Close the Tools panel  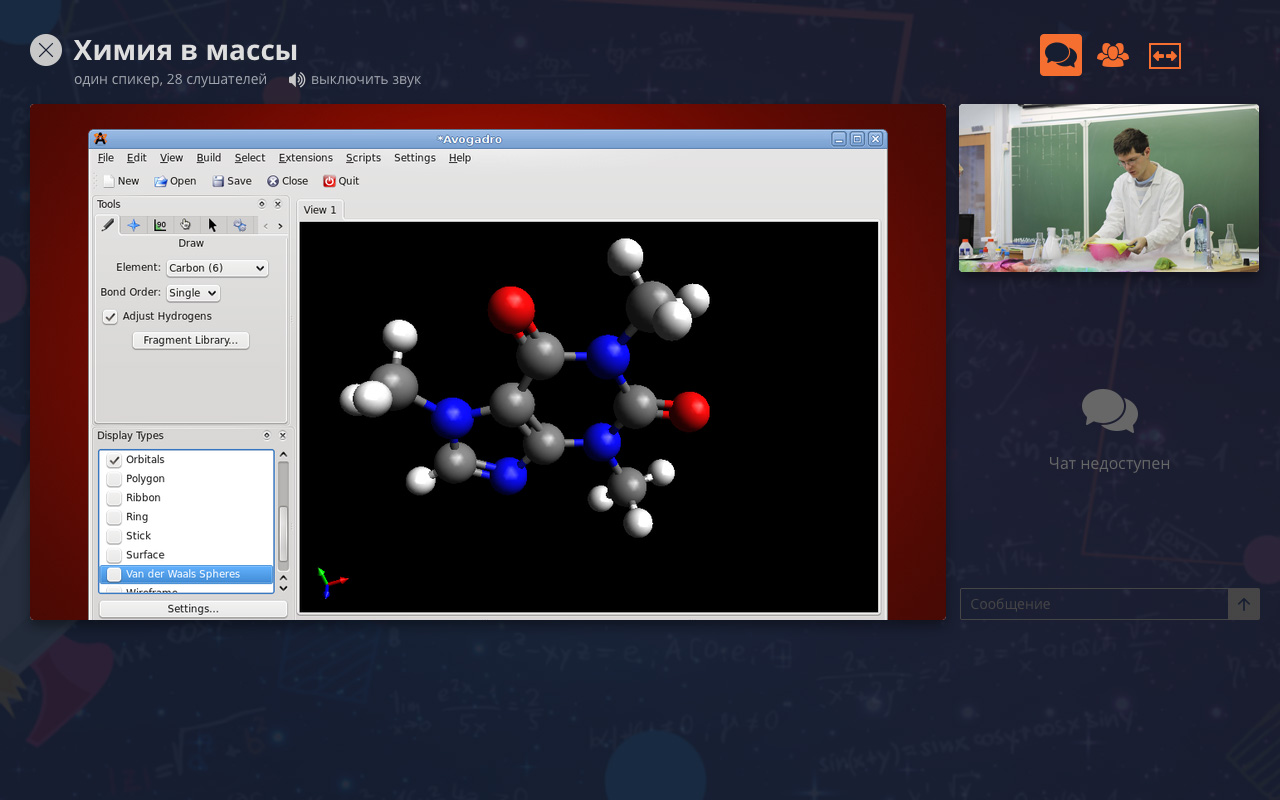(x=278, y=204)
